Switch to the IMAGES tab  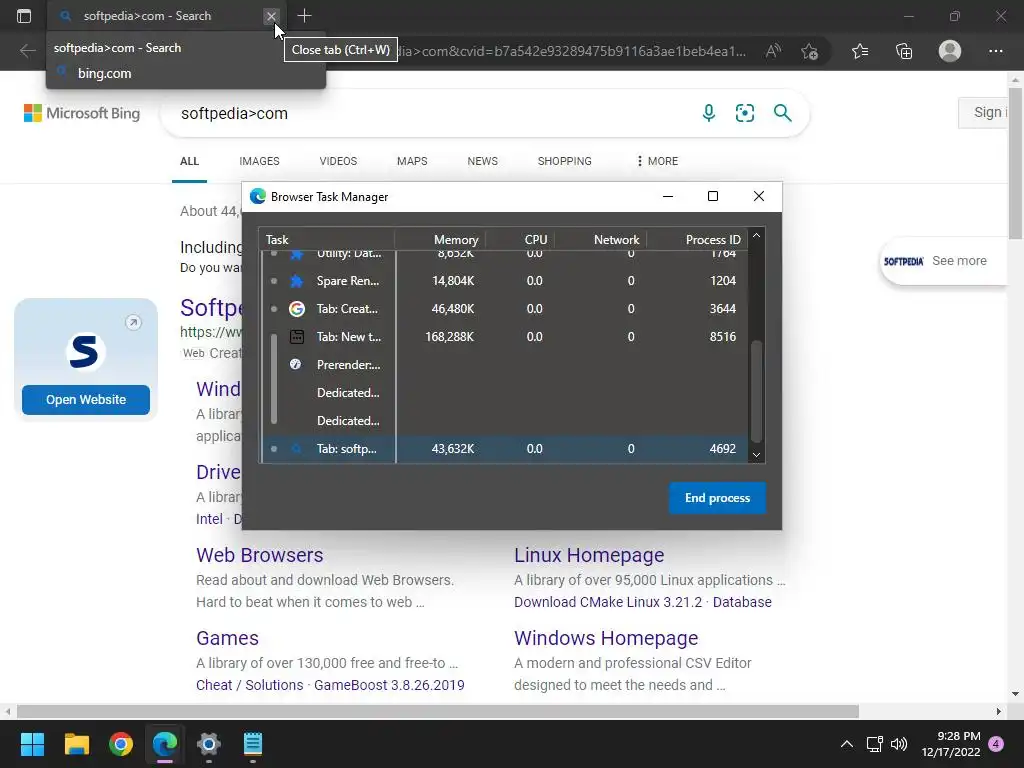click(259, 161)
